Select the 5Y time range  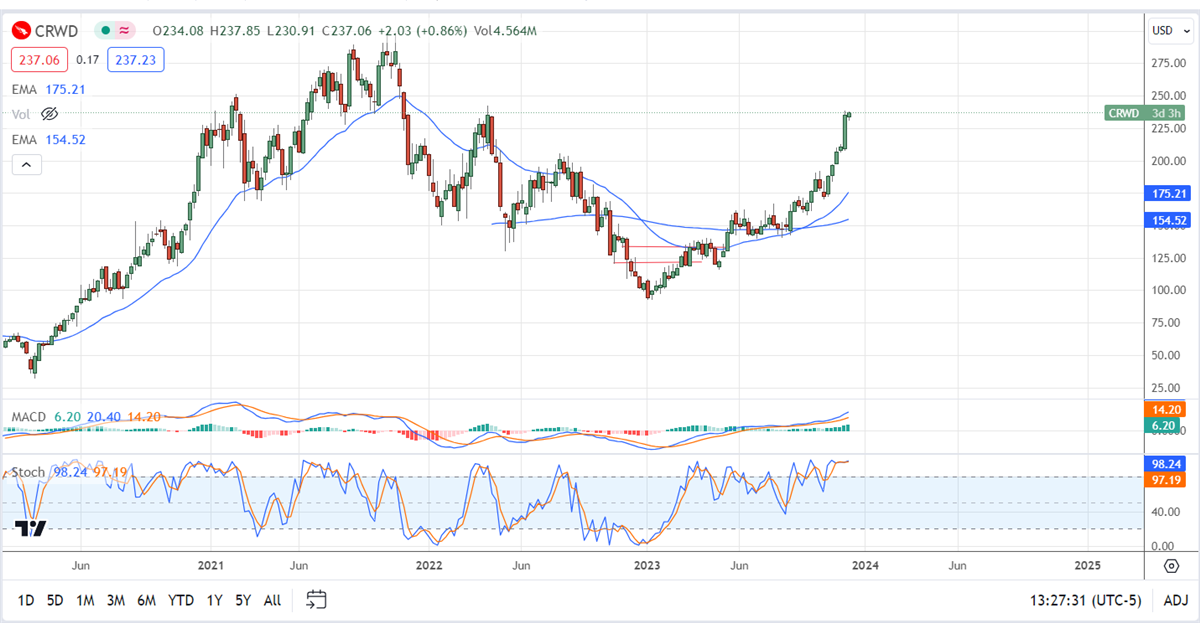tap(243, 601)
